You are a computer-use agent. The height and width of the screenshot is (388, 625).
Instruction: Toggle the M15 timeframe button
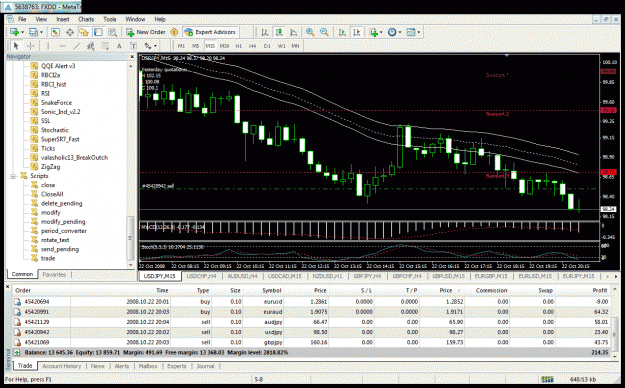coord(210,46)
